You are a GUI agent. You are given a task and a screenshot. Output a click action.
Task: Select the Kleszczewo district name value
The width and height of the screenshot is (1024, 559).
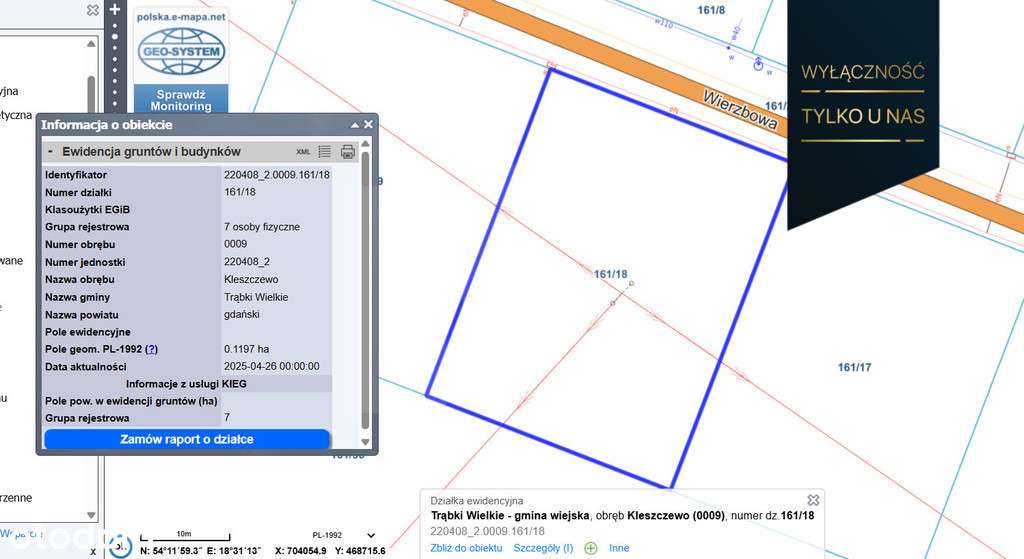coord(251,279)
